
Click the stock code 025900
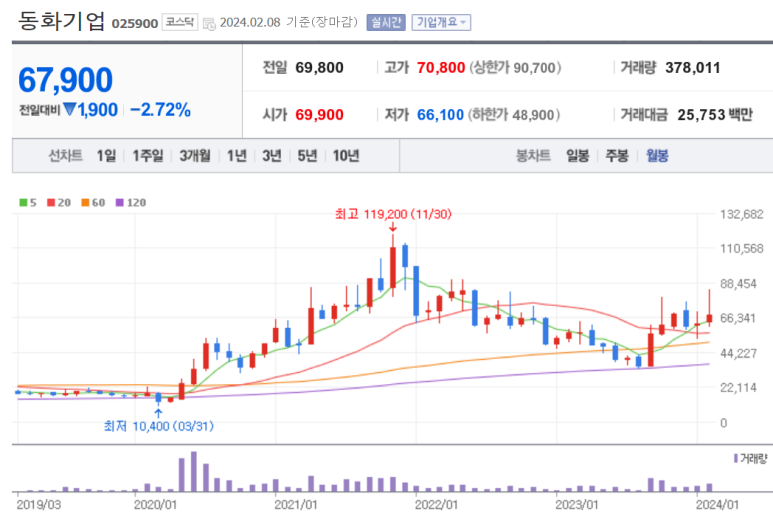click(x=135, y=24)
